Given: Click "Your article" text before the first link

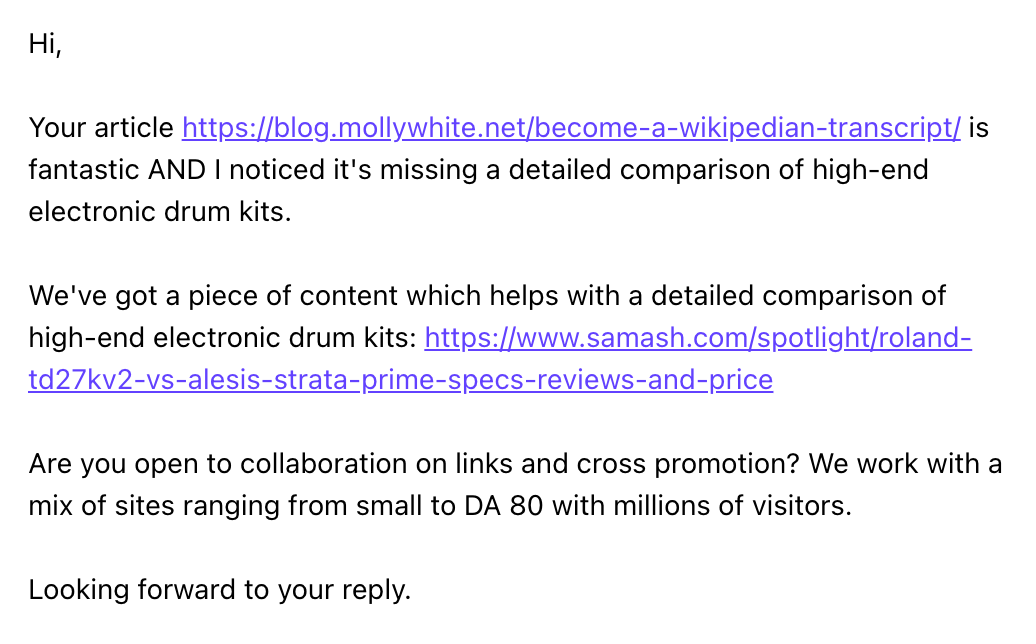Looking at the screenshot, I should 101,128.
